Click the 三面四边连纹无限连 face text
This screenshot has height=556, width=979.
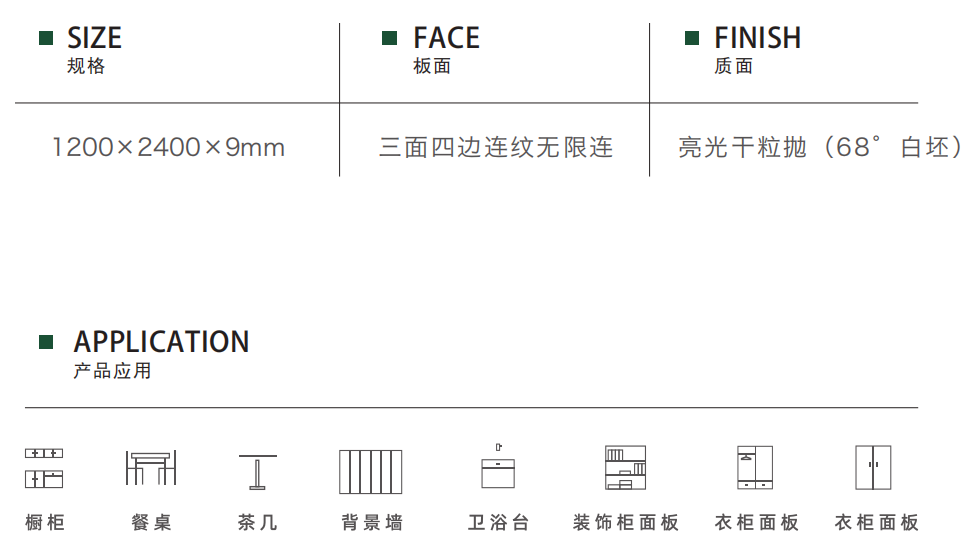point(496,148)
